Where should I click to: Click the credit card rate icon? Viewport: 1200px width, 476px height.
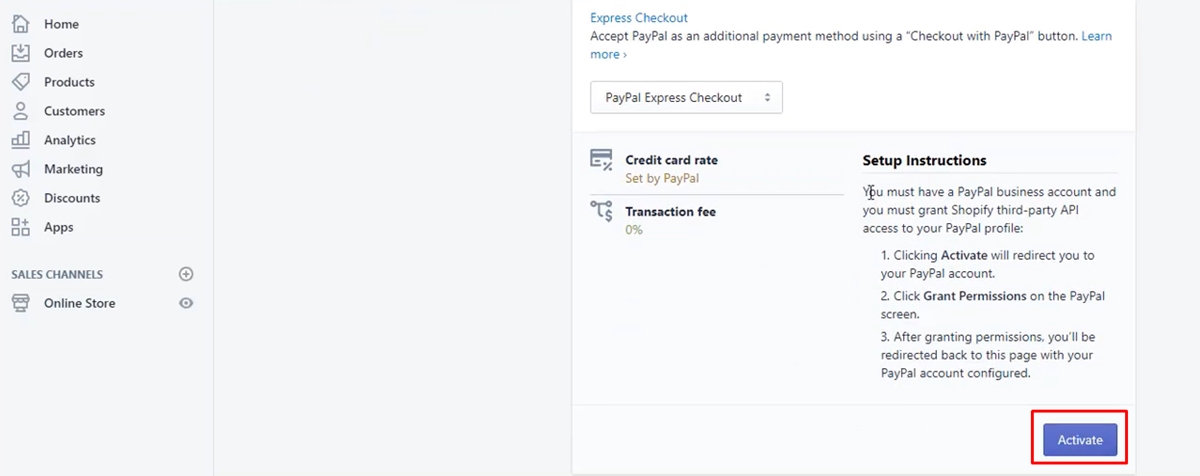601,160
